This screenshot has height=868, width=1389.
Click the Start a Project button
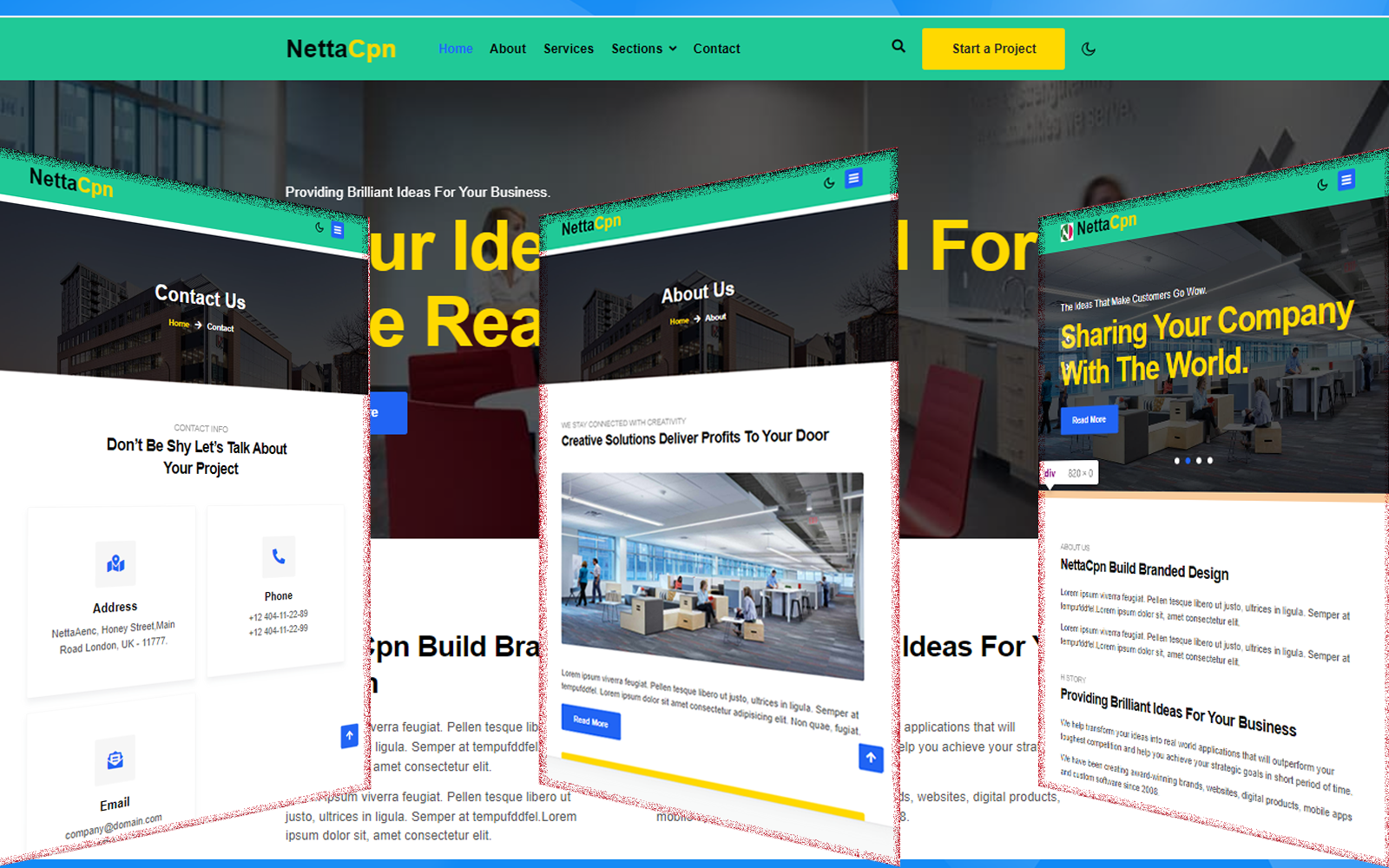coord(993,49)
